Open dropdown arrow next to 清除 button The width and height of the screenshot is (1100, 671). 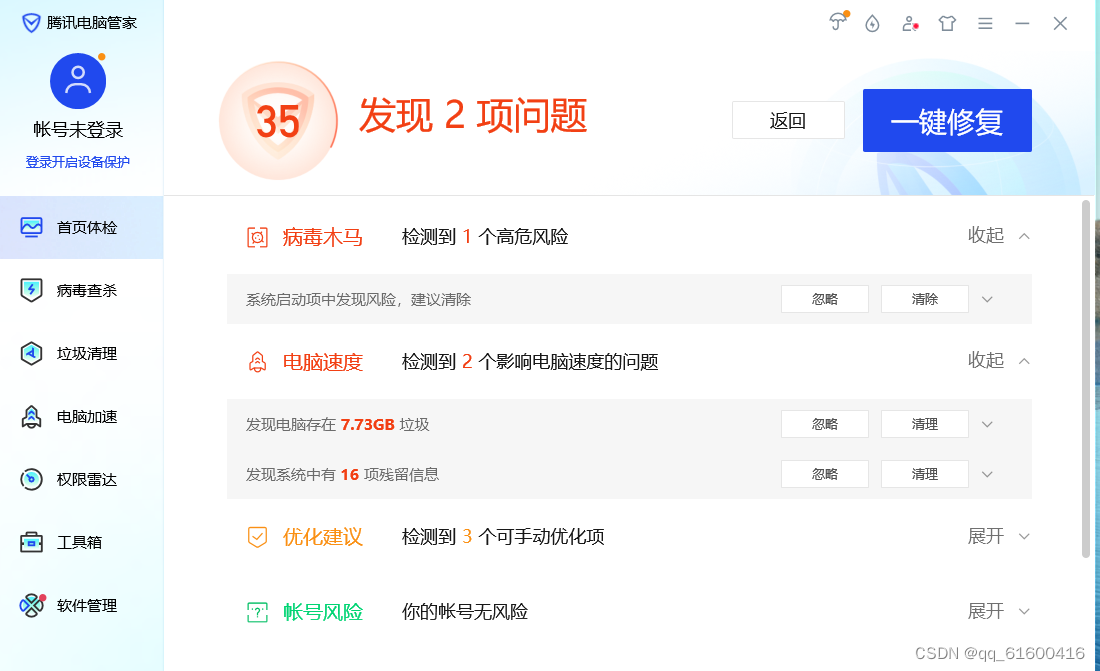click(x=987, y=299)
